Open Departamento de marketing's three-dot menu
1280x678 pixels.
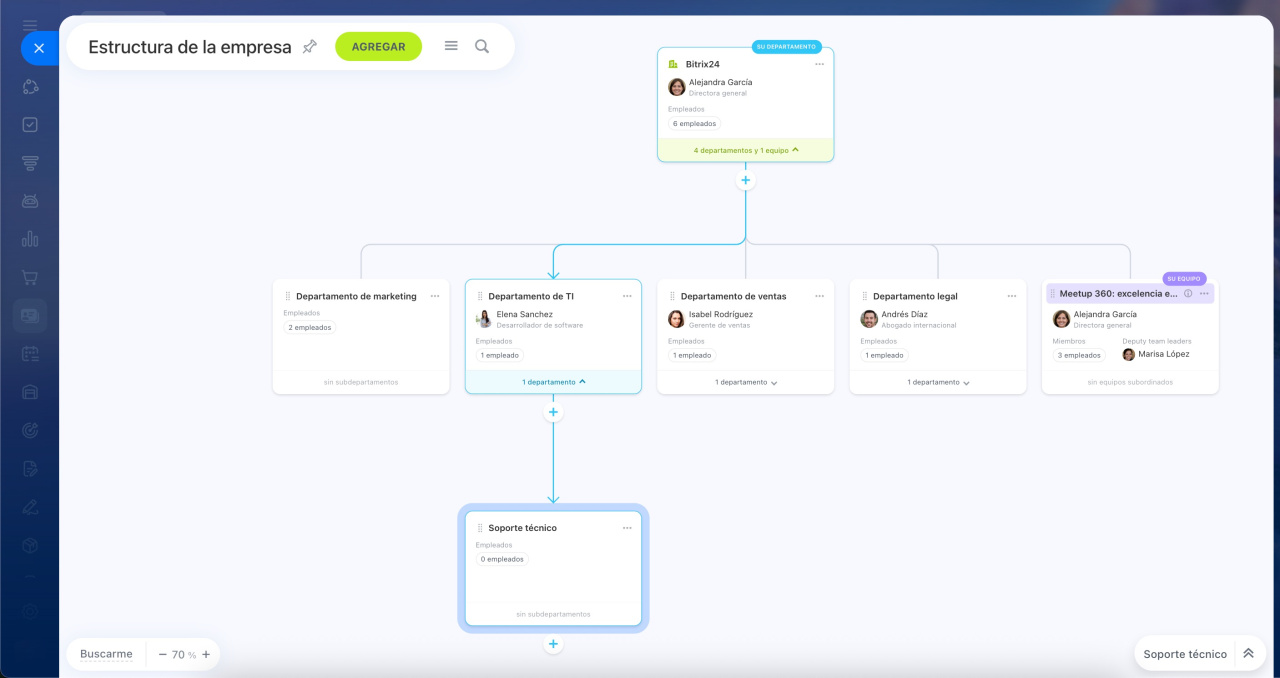pyautogui.click(x=435, y=296)
